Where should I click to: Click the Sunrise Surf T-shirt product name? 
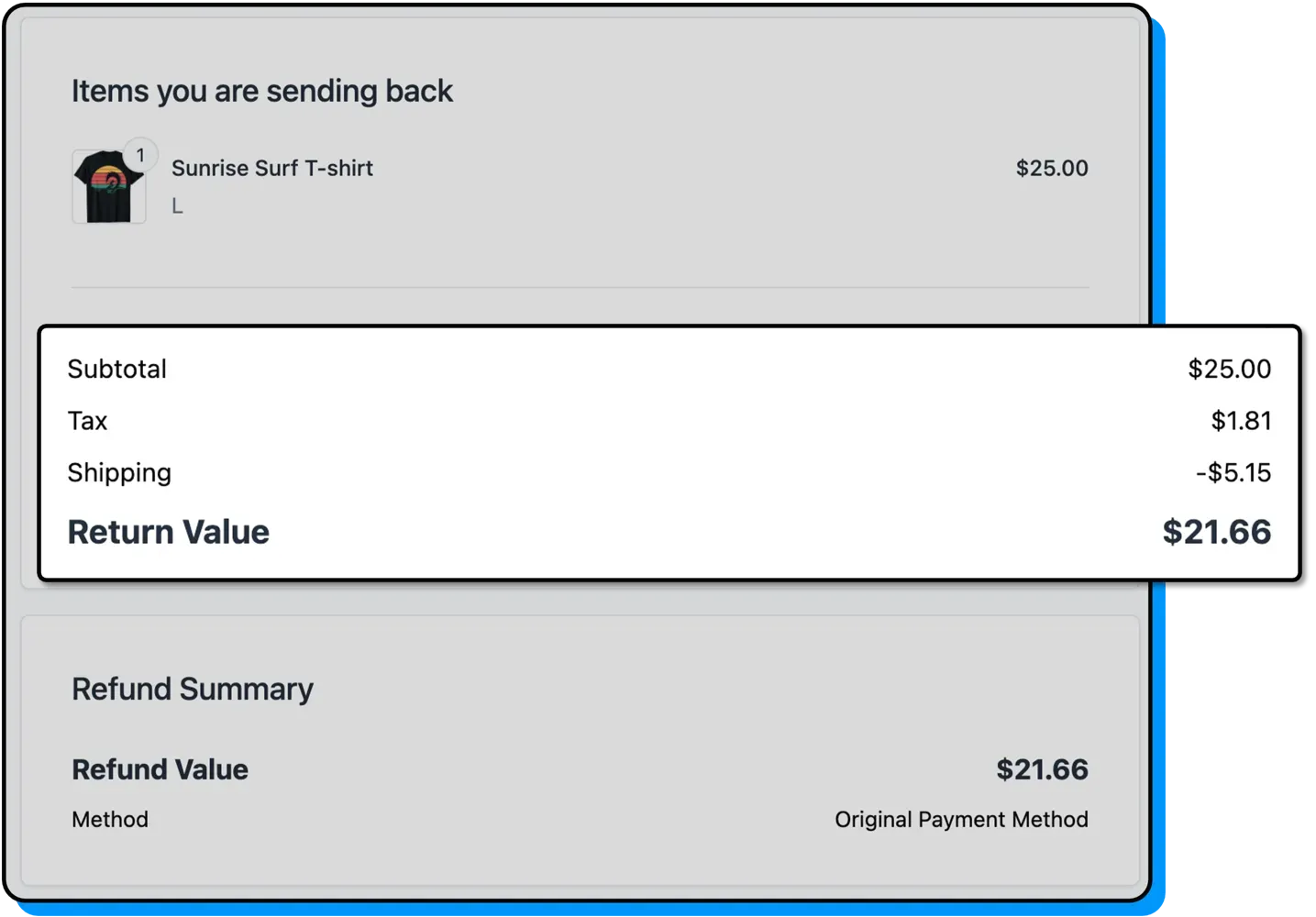pos(271,168)
